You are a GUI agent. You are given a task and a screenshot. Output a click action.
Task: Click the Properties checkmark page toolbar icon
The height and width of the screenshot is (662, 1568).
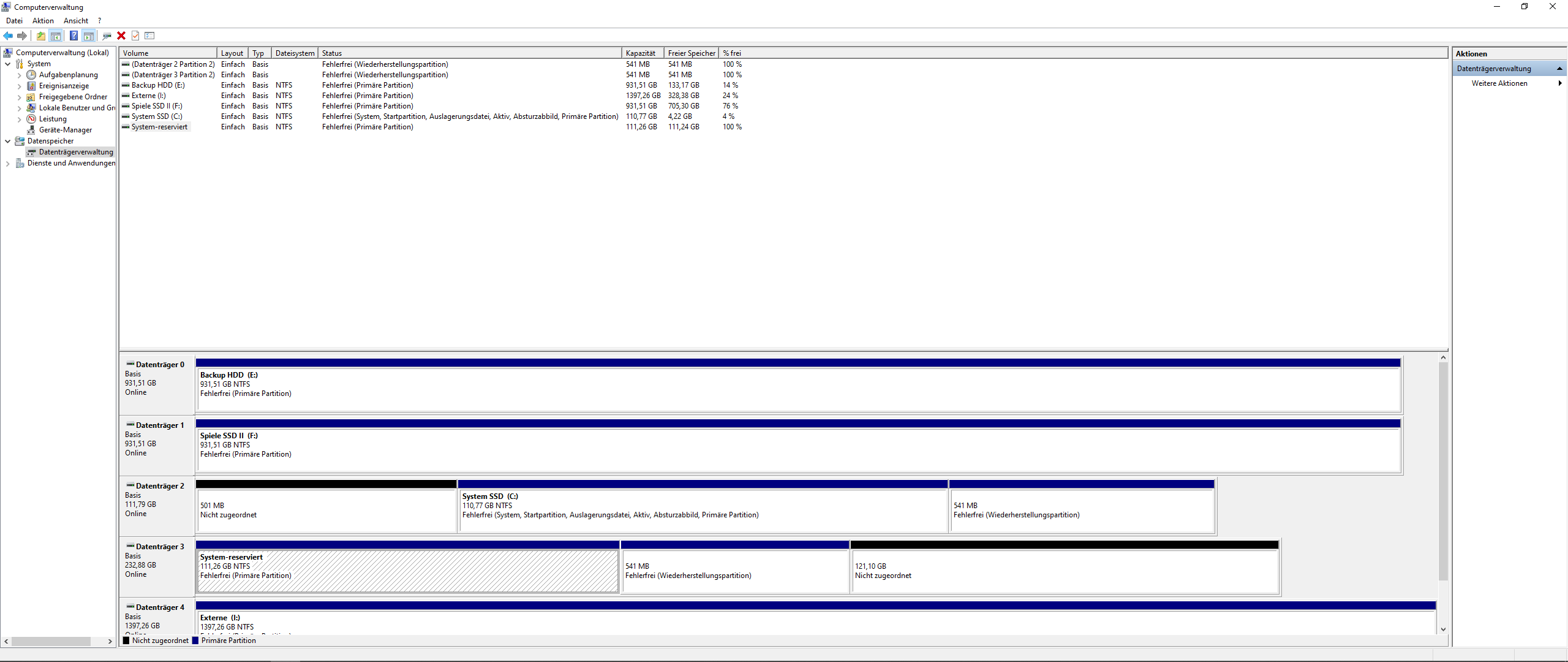coord(135,36)
